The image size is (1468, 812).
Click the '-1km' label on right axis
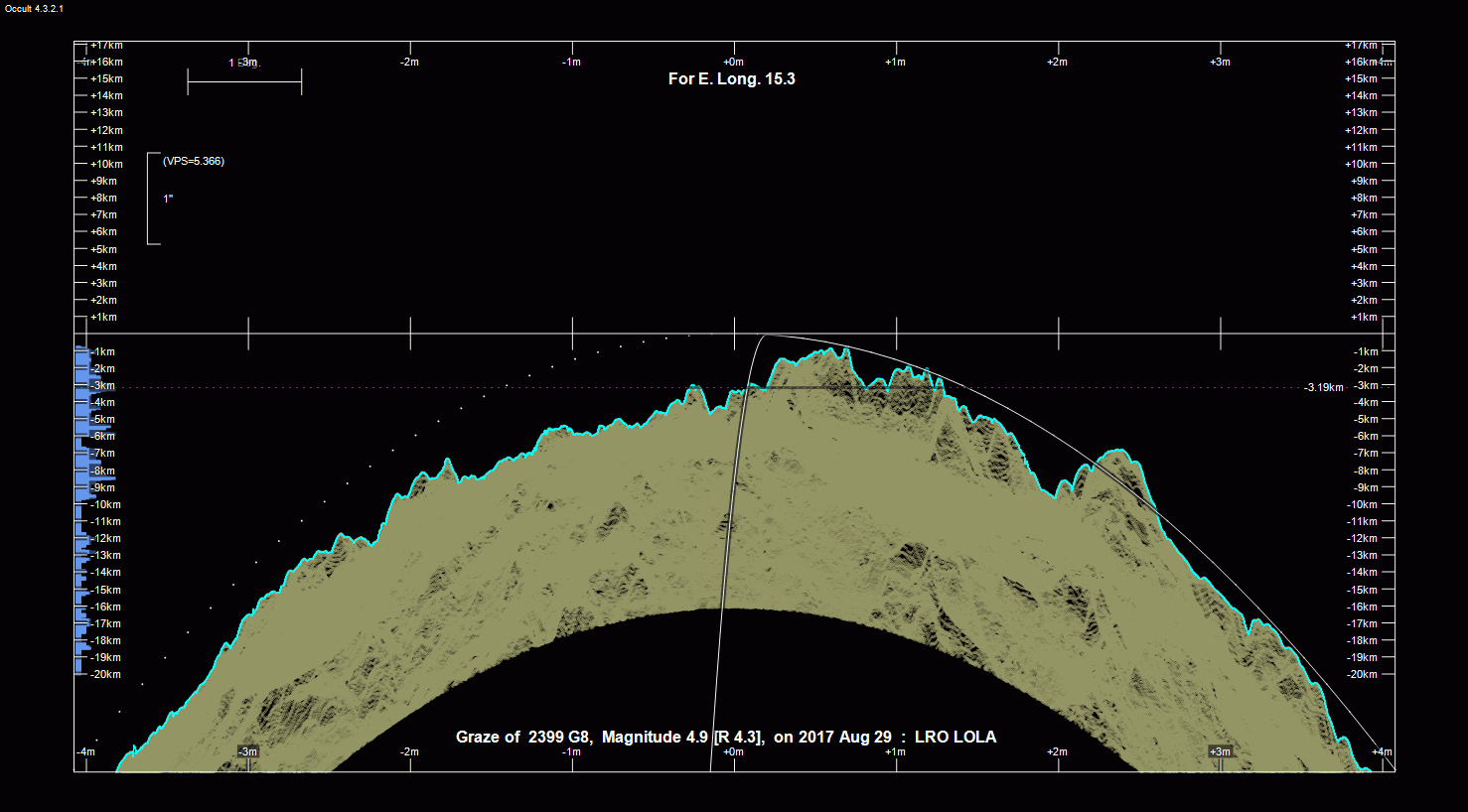pyautogui.click(x=1366, y=351)
